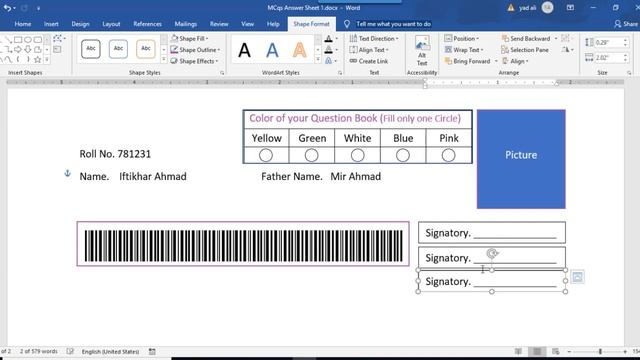Choose the down arrow shape

click(28, 50)
